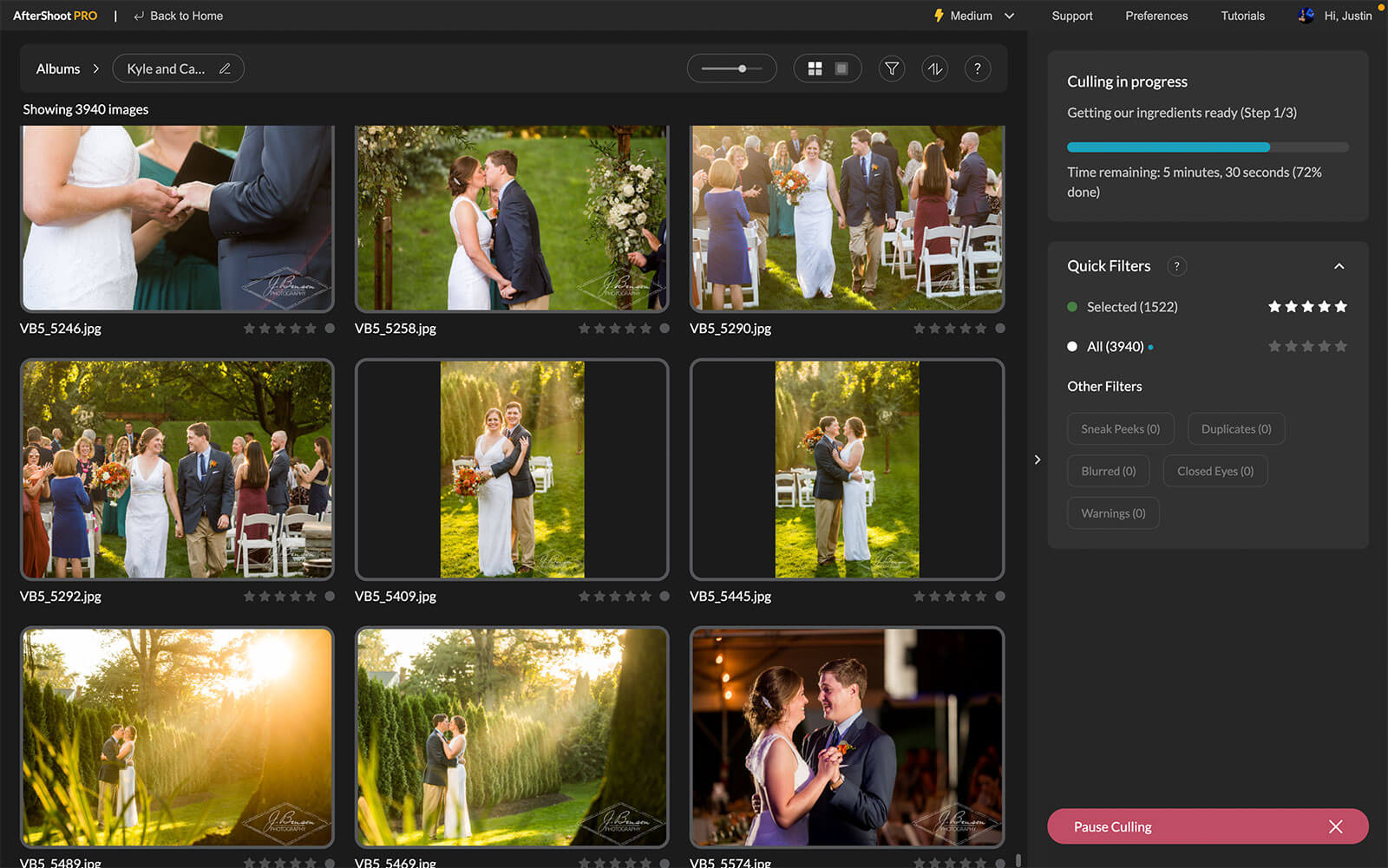Toggle color label dot on VB5_5246.jpg
1388x868 pixels.
click(x=330, y=329)
